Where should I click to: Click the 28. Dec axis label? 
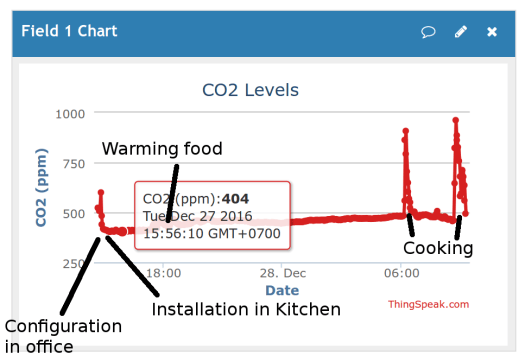283,273
